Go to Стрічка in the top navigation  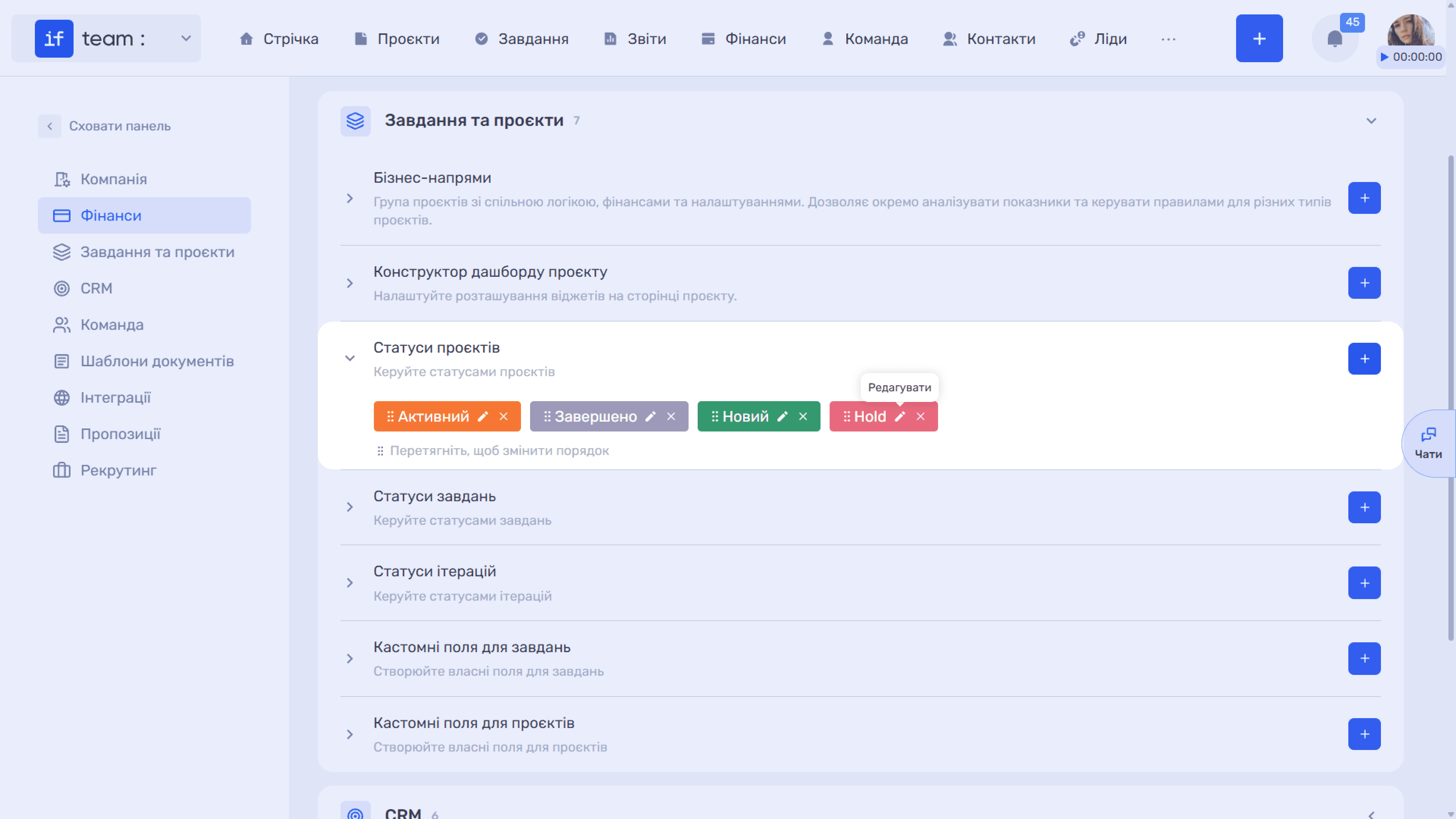tap(279, 38)
